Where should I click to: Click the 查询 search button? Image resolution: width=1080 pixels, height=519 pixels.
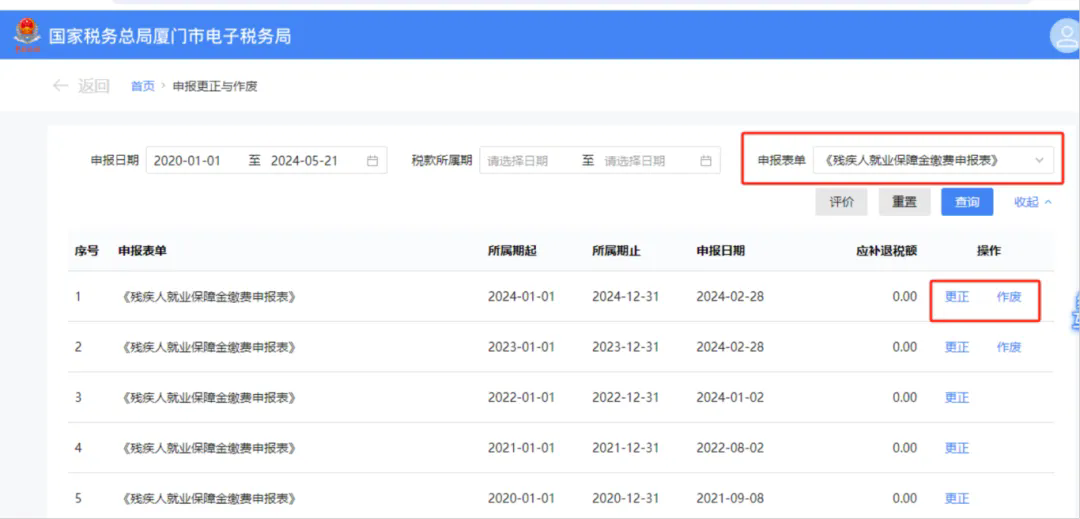(x=967, y=202)
